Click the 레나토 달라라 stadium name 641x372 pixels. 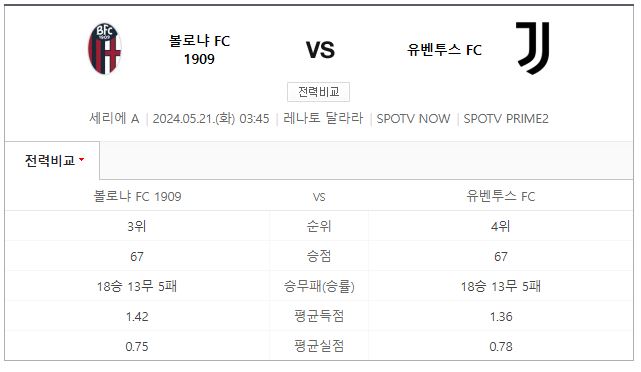tap(323, 118)
